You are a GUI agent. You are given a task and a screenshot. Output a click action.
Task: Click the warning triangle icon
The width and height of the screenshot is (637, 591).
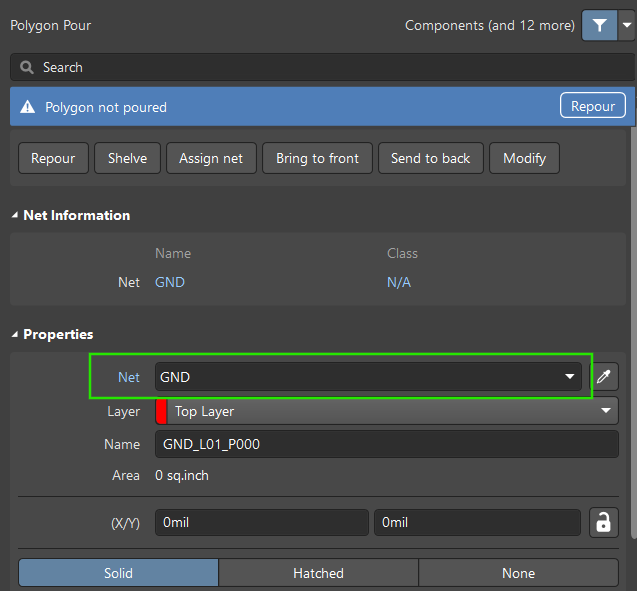pyautogui.click(x=28, y=107)
